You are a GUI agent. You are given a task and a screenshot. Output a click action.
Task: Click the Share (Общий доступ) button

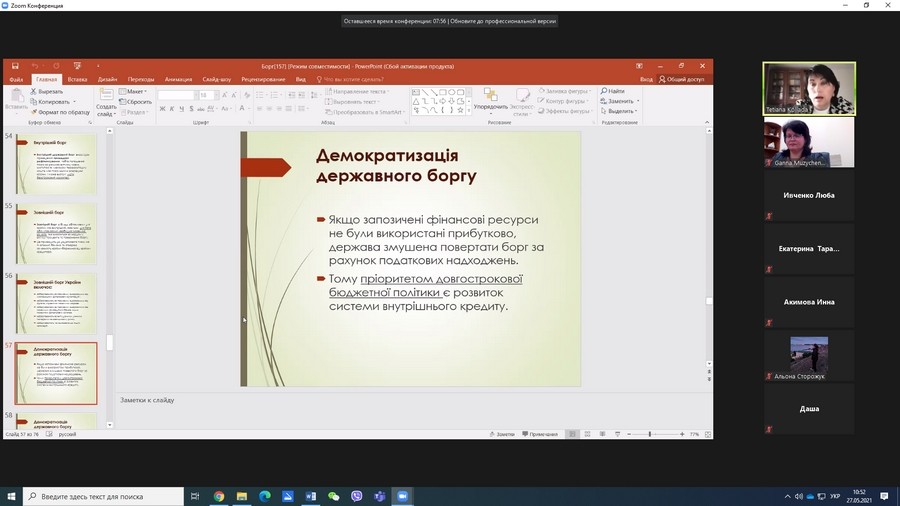[681, 79]
